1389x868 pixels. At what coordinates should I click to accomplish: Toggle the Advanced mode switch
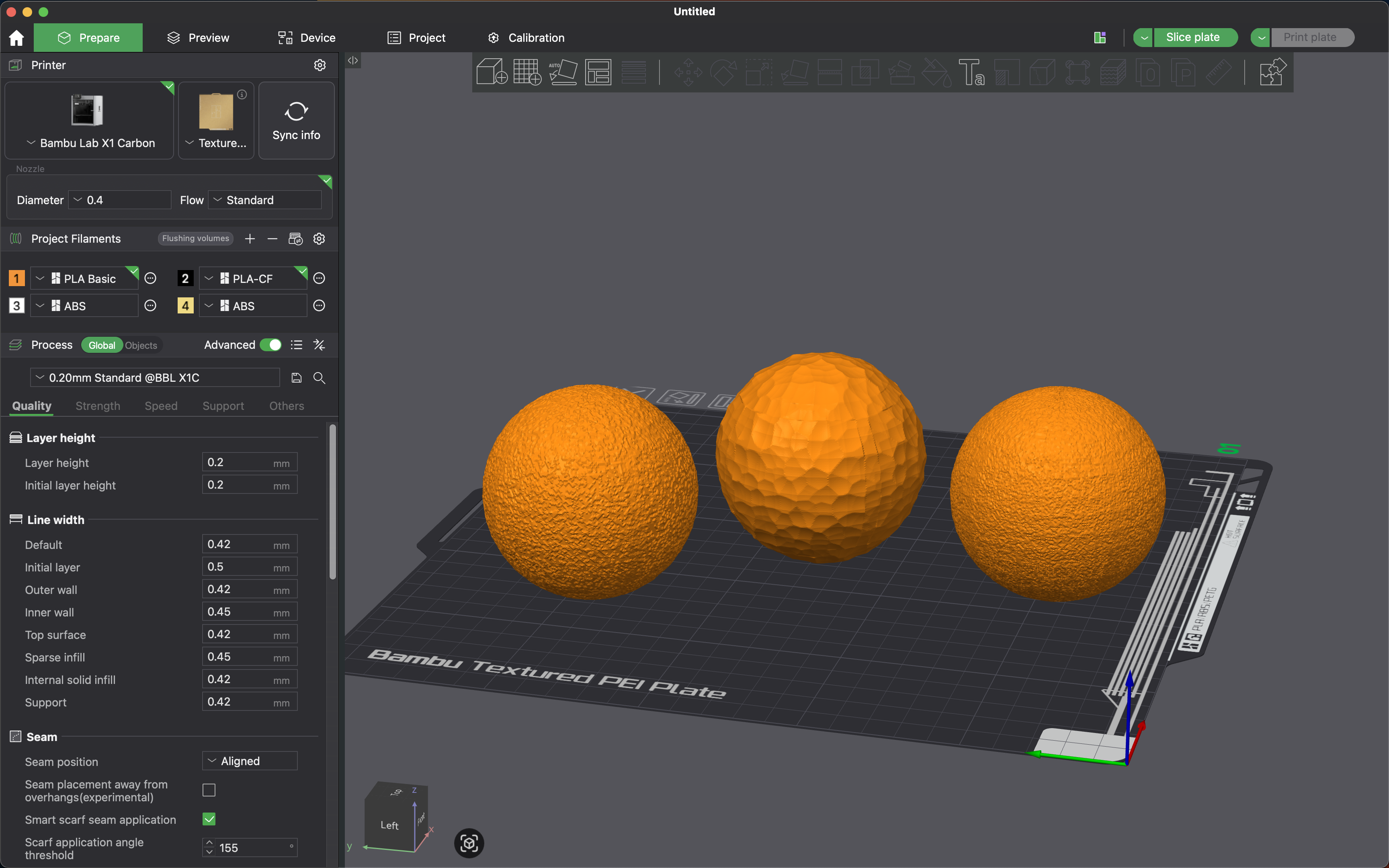(x=270, y=345)
